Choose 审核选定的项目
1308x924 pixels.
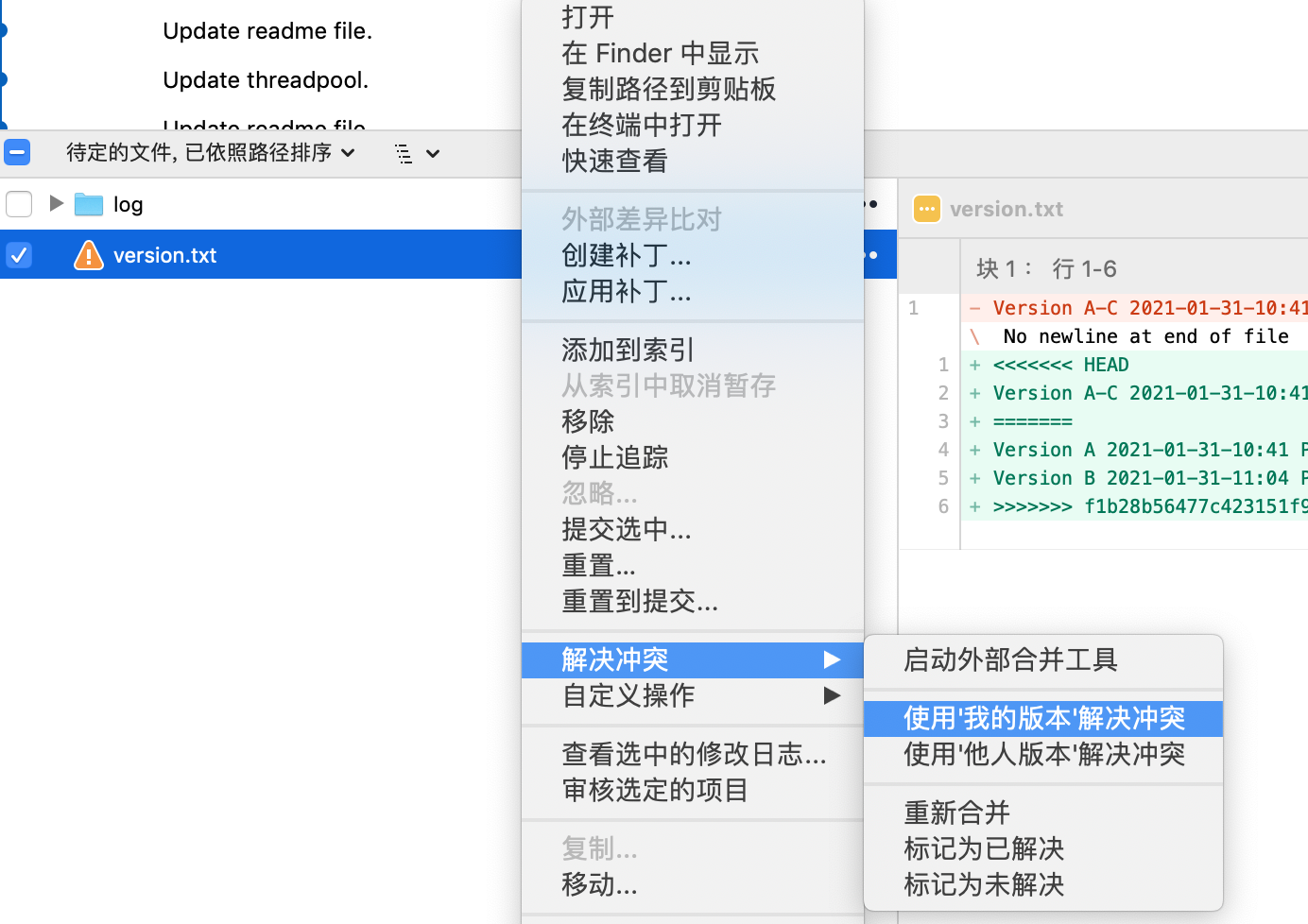(x=693, y=790)
